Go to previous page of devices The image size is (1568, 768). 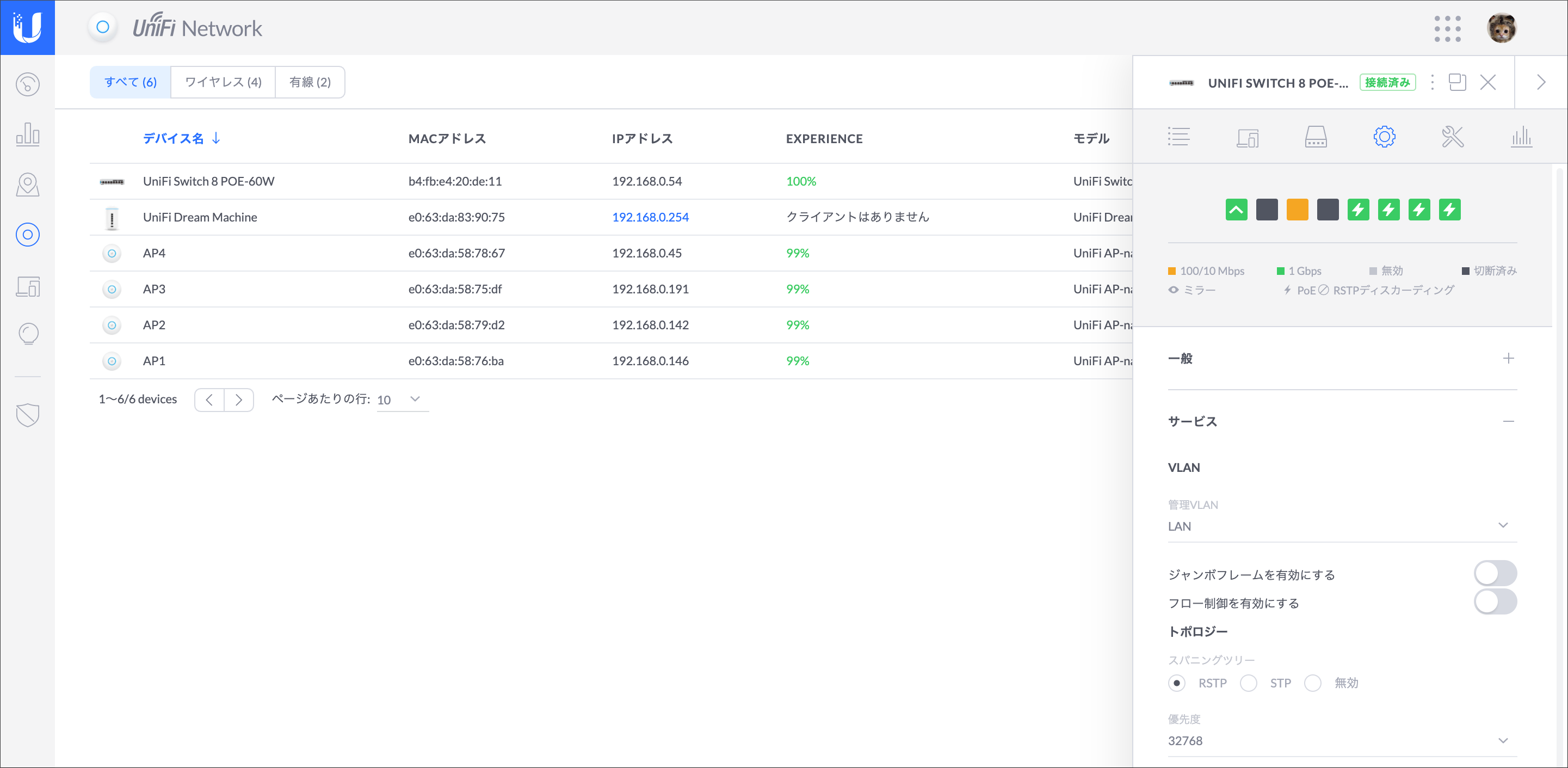(x=209, y=400)
